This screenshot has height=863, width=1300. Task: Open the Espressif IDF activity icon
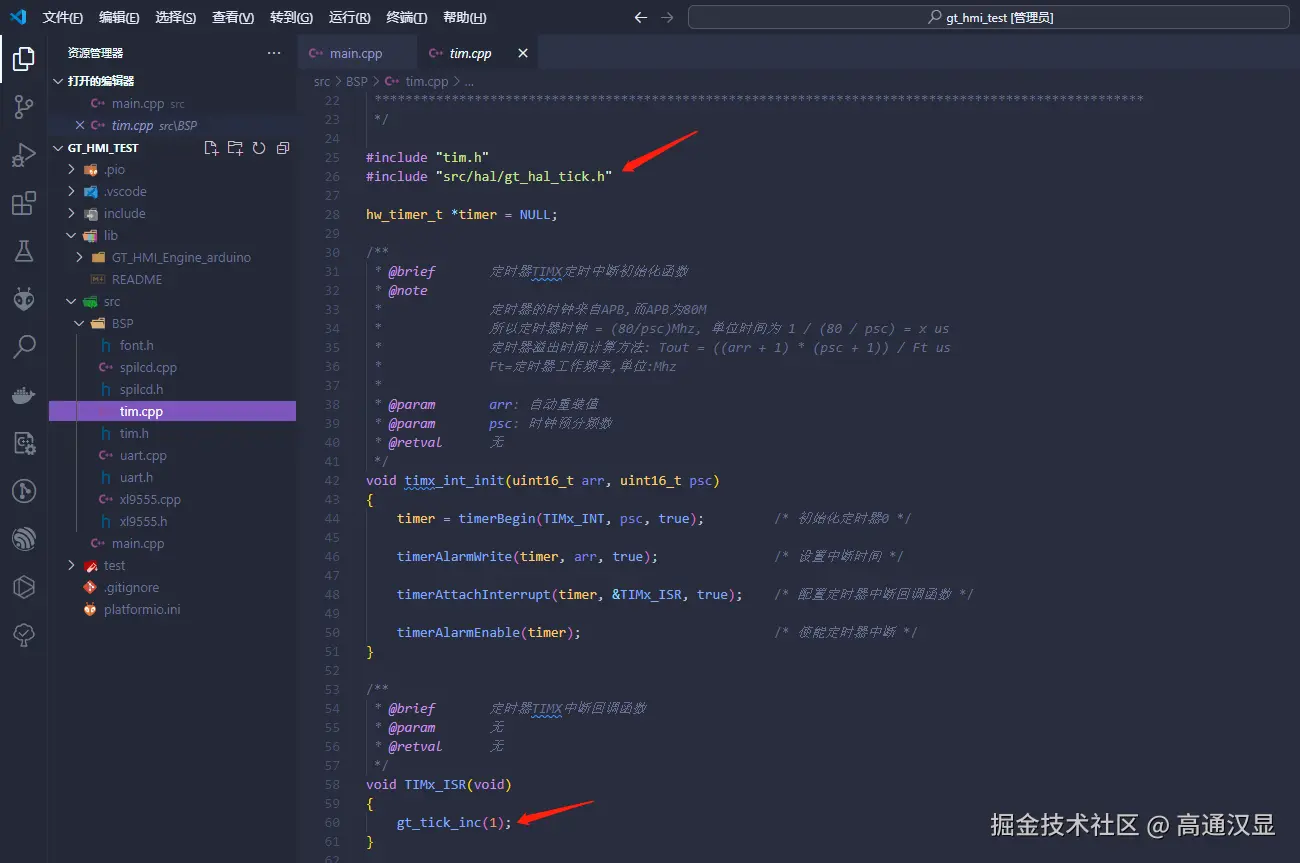pyautogui.click(x=24, y=539)
